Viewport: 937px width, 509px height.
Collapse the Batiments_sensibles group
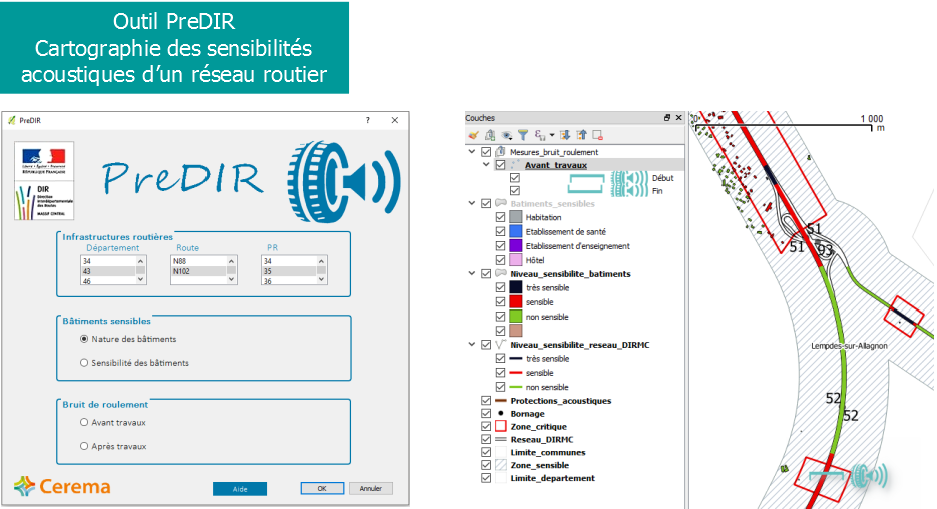tap(472, 203)
